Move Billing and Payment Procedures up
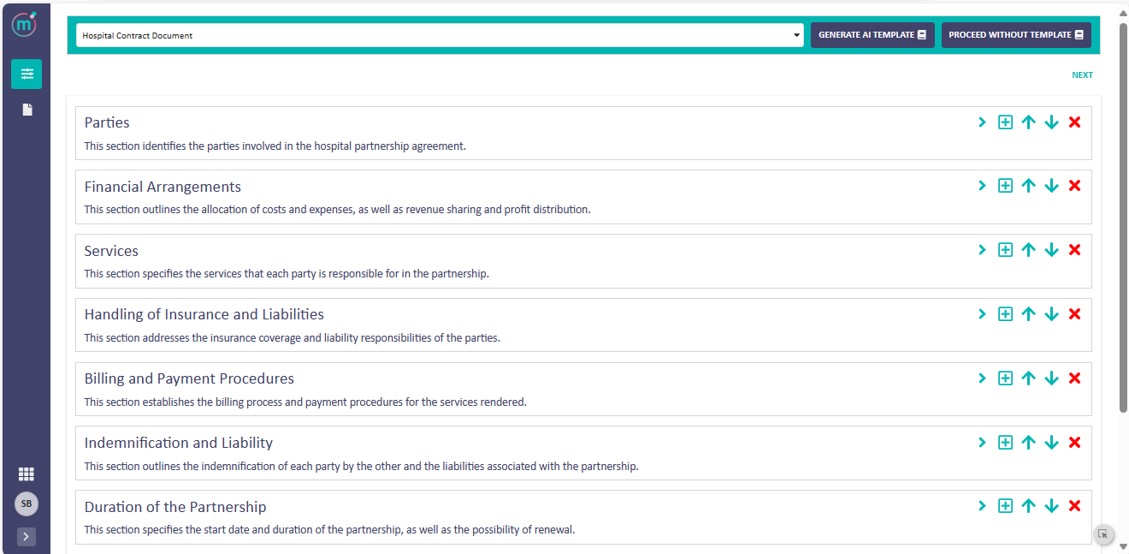Screen dimensions: 1129x554 [1028, 378]
